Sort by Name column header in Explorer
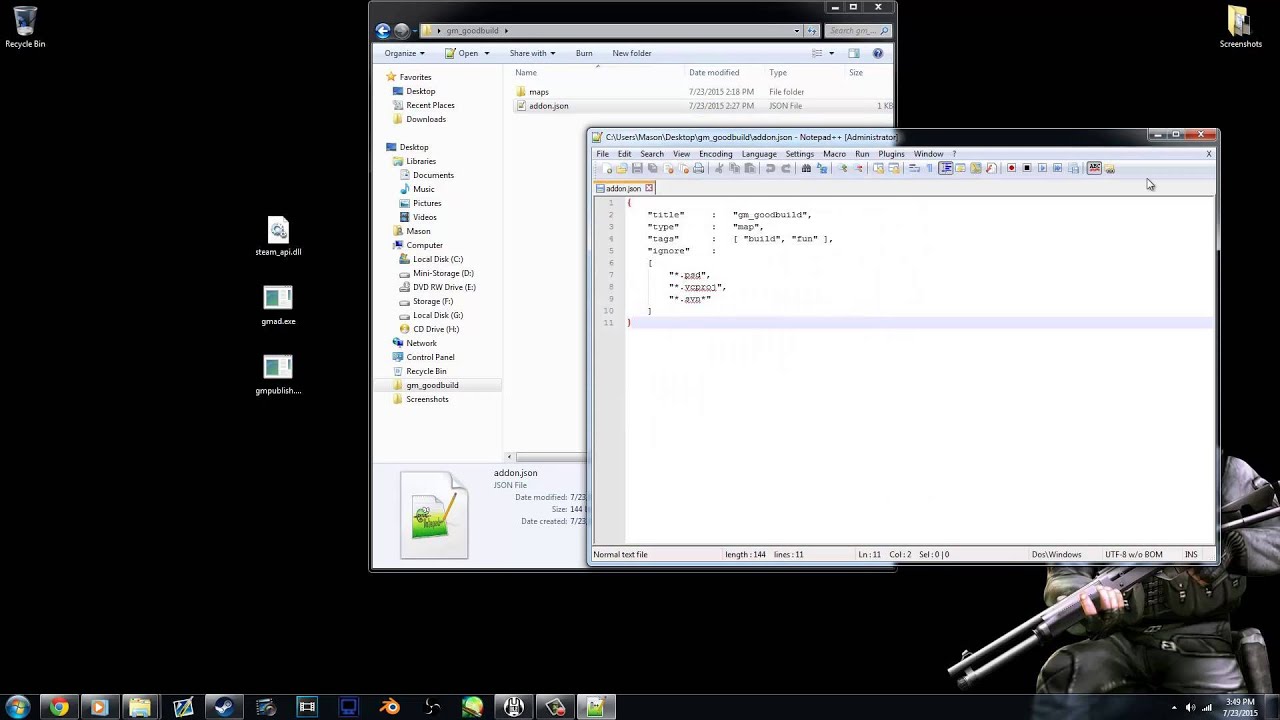 (526, 72)
